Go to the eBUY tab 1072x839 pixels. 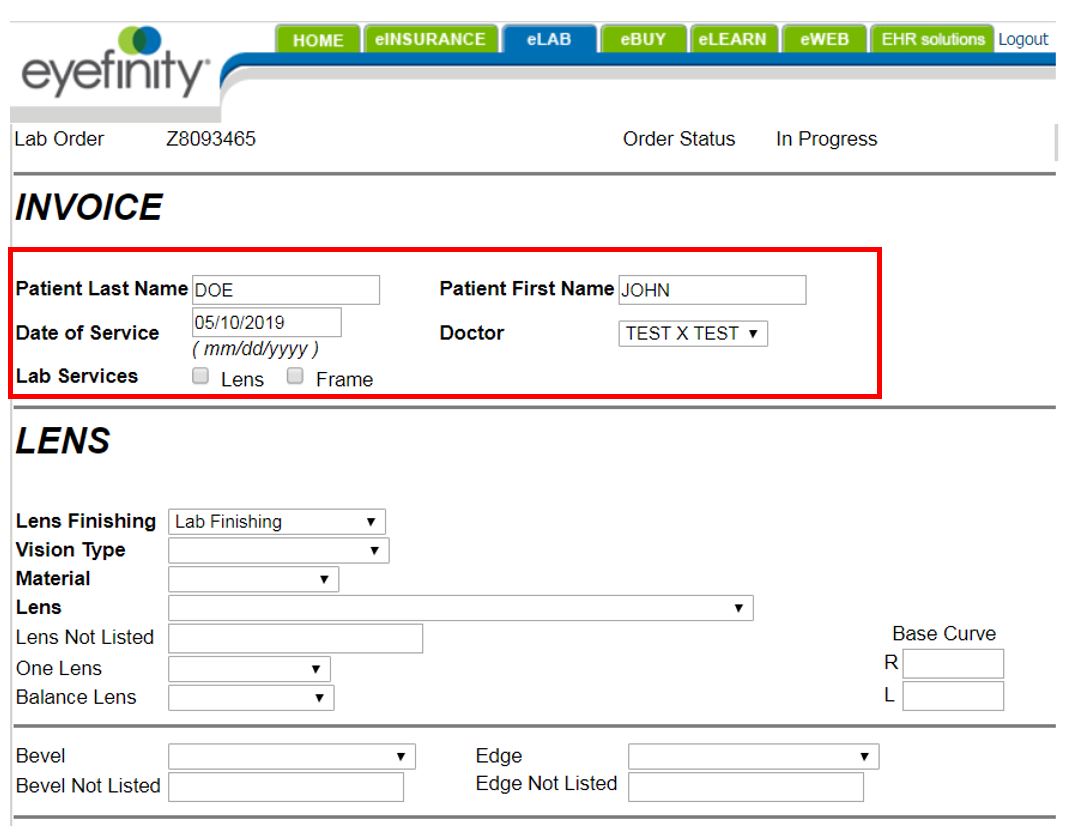click(x=643, y=40)
